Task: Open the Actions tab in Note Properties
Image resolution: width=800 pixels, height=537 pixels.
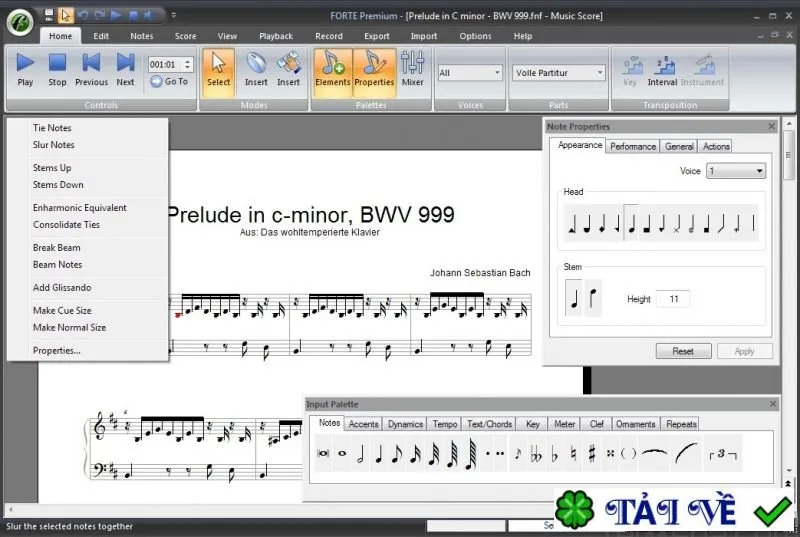Action: tap(716, 146)
